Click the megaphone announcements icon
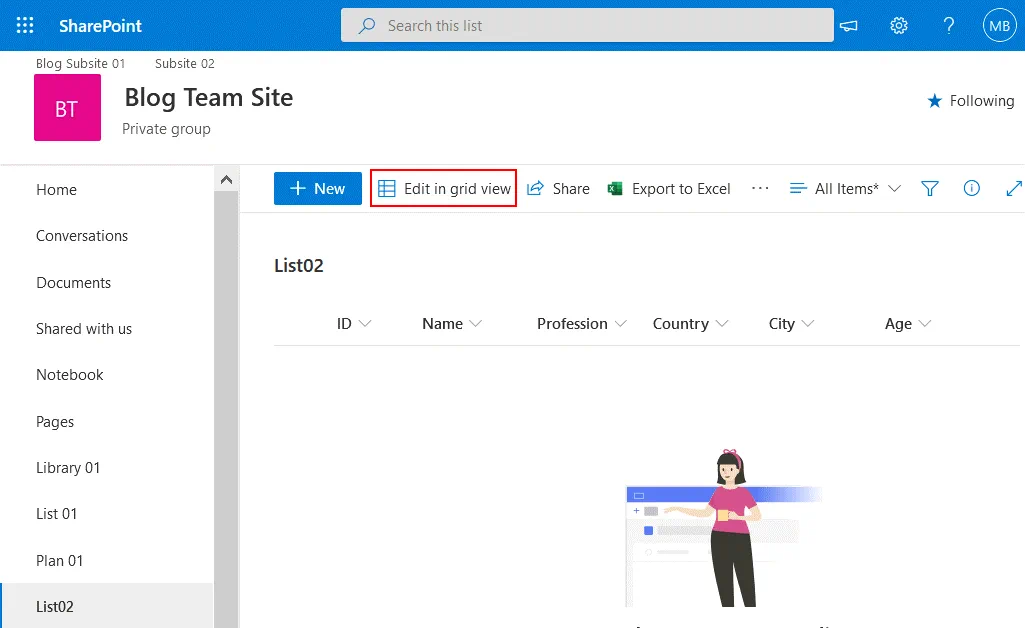The image size is (1025, 628). (x=849, y=26)
